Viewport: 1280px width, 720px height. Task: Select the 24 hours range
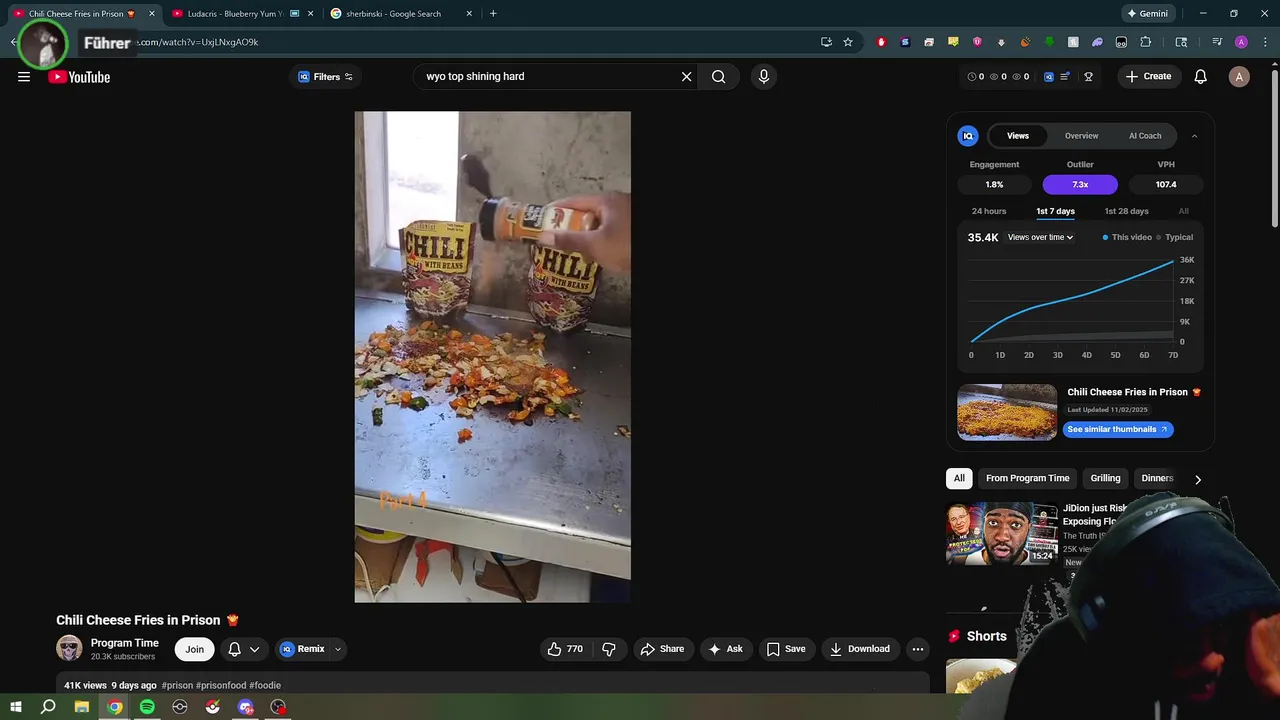click(x=989, y=211)
